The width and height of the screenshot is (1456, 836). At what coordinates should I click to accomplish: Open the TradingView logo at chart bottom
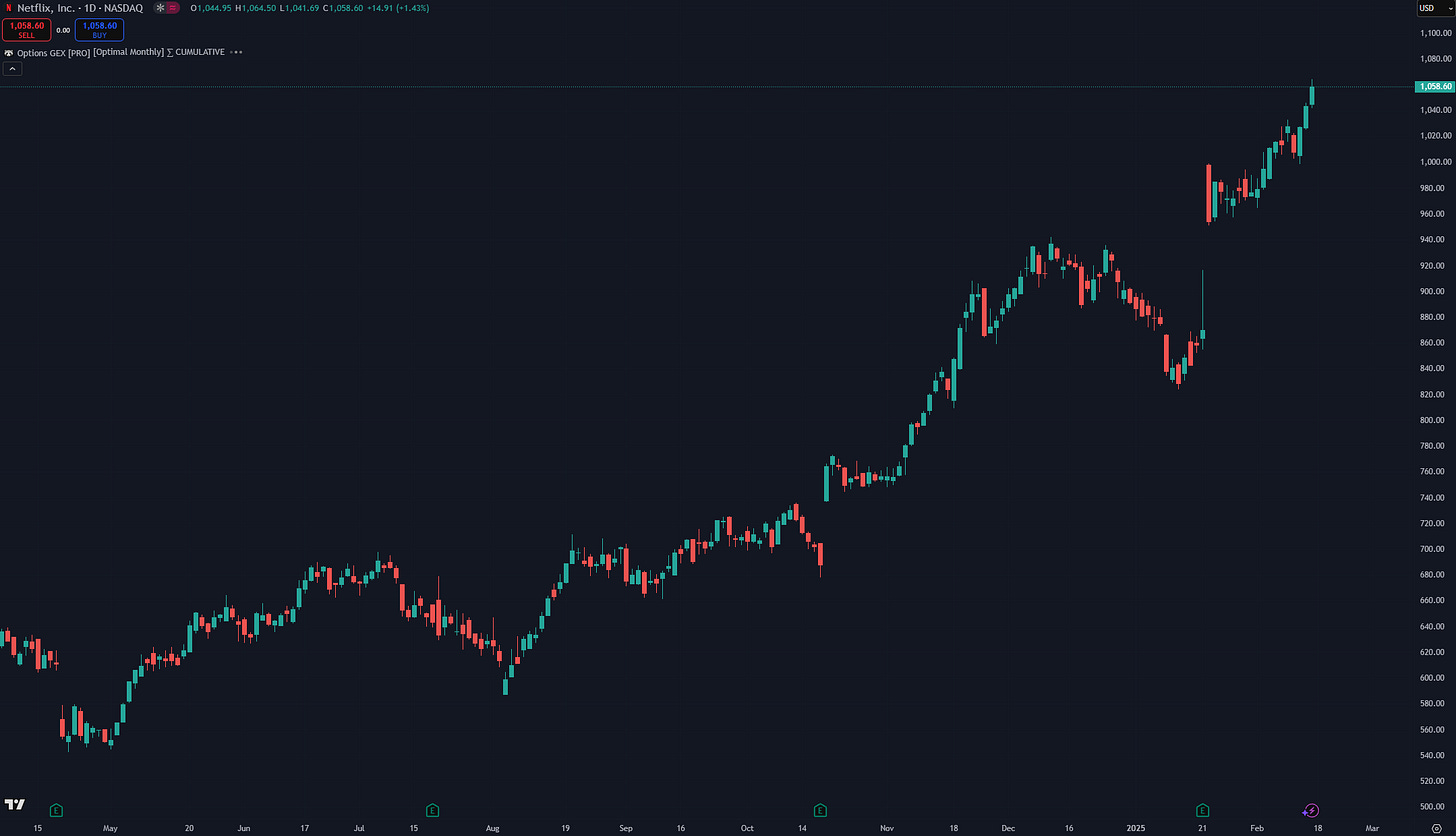(x=14, y=804)
